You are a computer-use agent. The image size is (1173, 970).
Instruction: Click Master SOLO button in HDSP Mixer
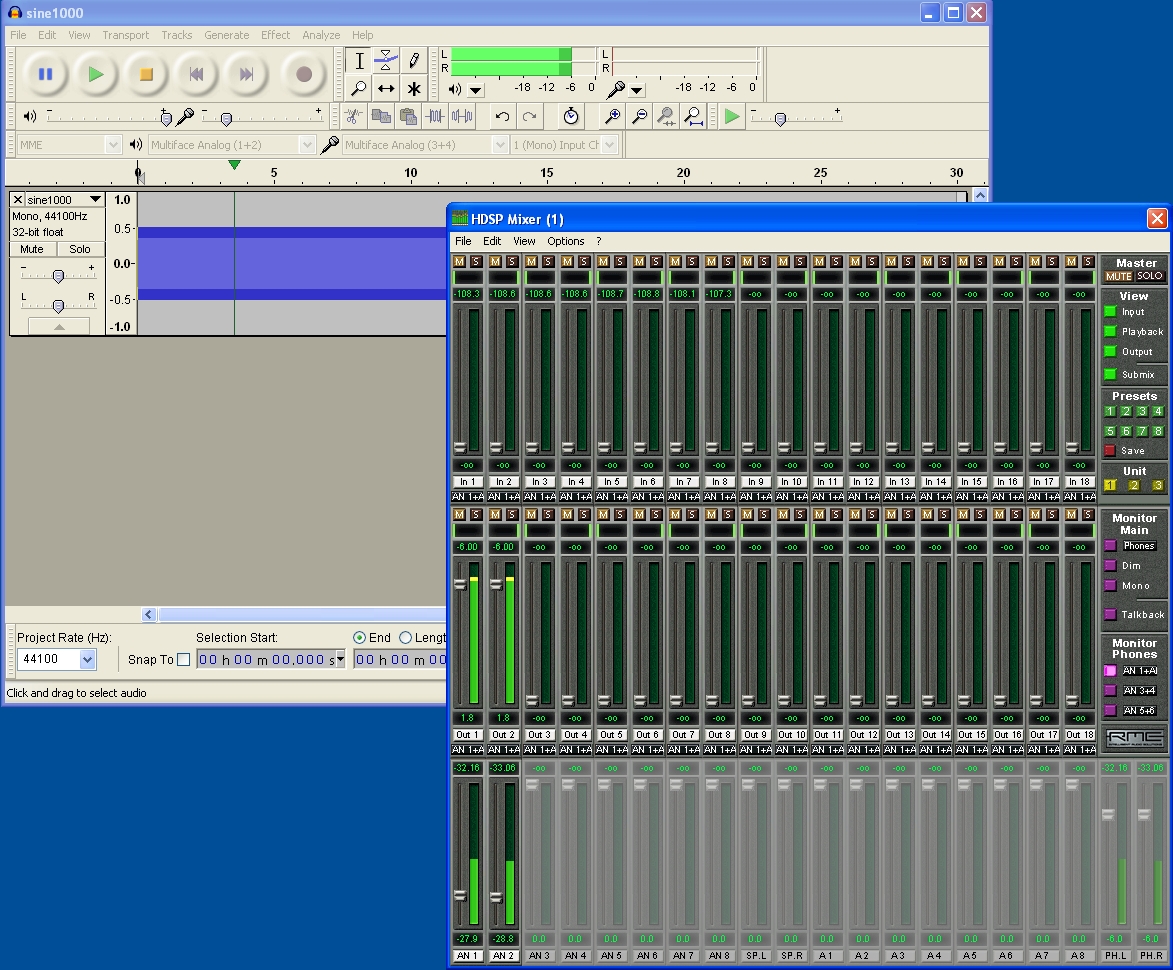click(x=1150, y=276)
